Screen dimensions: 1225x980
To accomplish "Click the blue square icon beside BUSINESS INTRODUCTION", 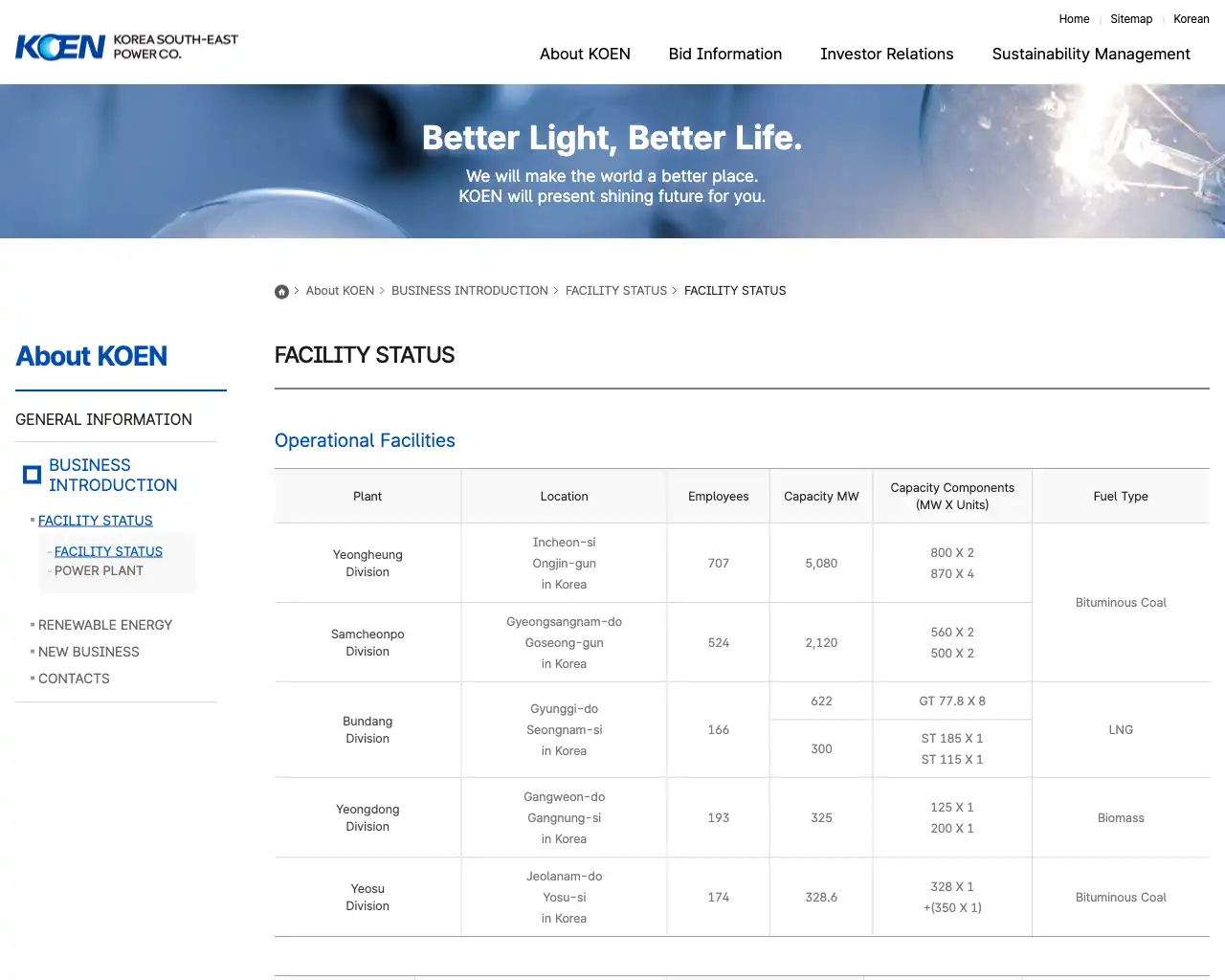I will click(x=31, y=475).
